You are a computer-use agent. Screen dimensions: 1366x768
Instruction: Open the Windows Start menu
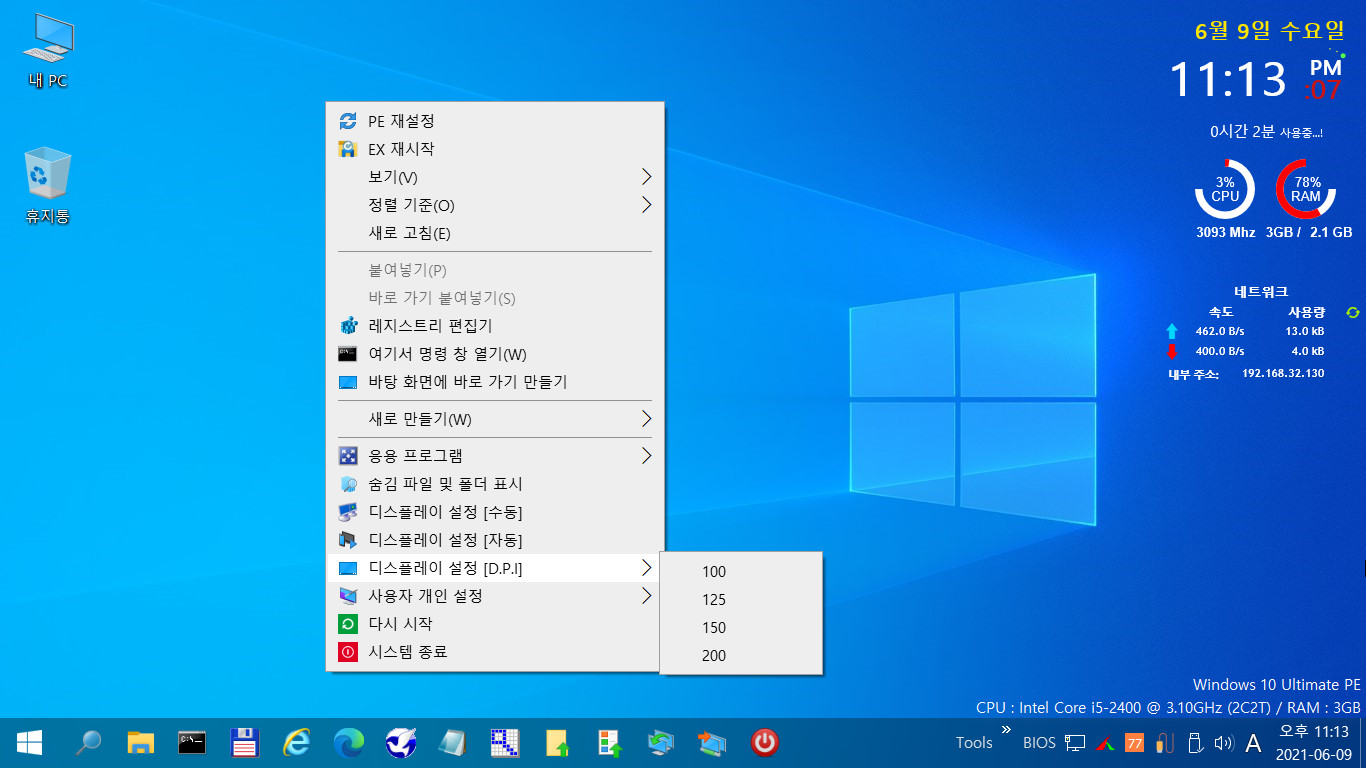(x=29, y=742)
